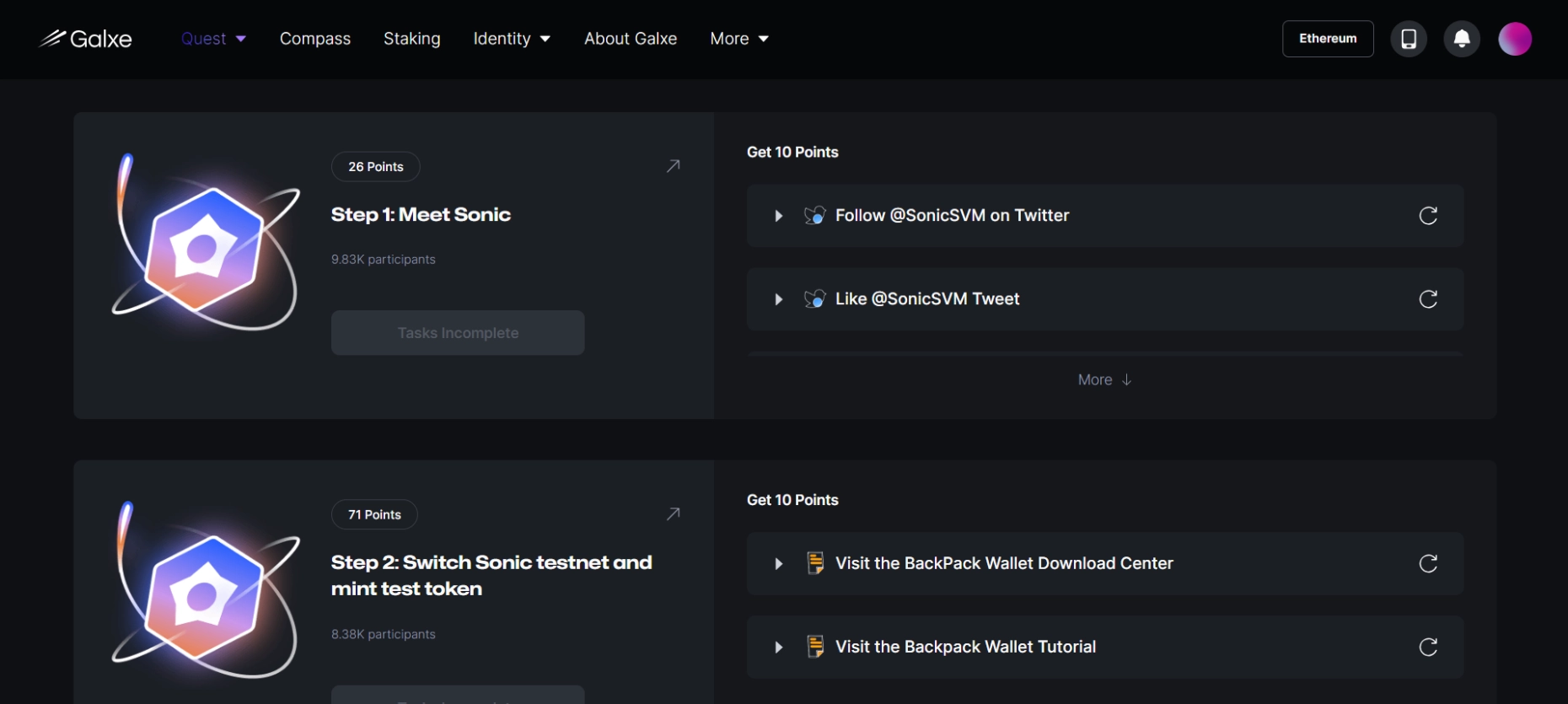1568x704 pixels.
Task: Expand the Like @SonicSVM Tweet task
Action: (x=778, y=299)
